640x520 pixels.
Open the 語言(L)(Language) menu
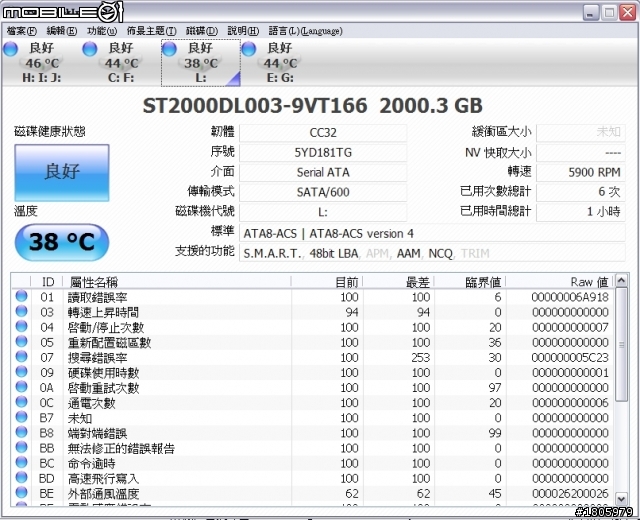(x=305, y=31)
